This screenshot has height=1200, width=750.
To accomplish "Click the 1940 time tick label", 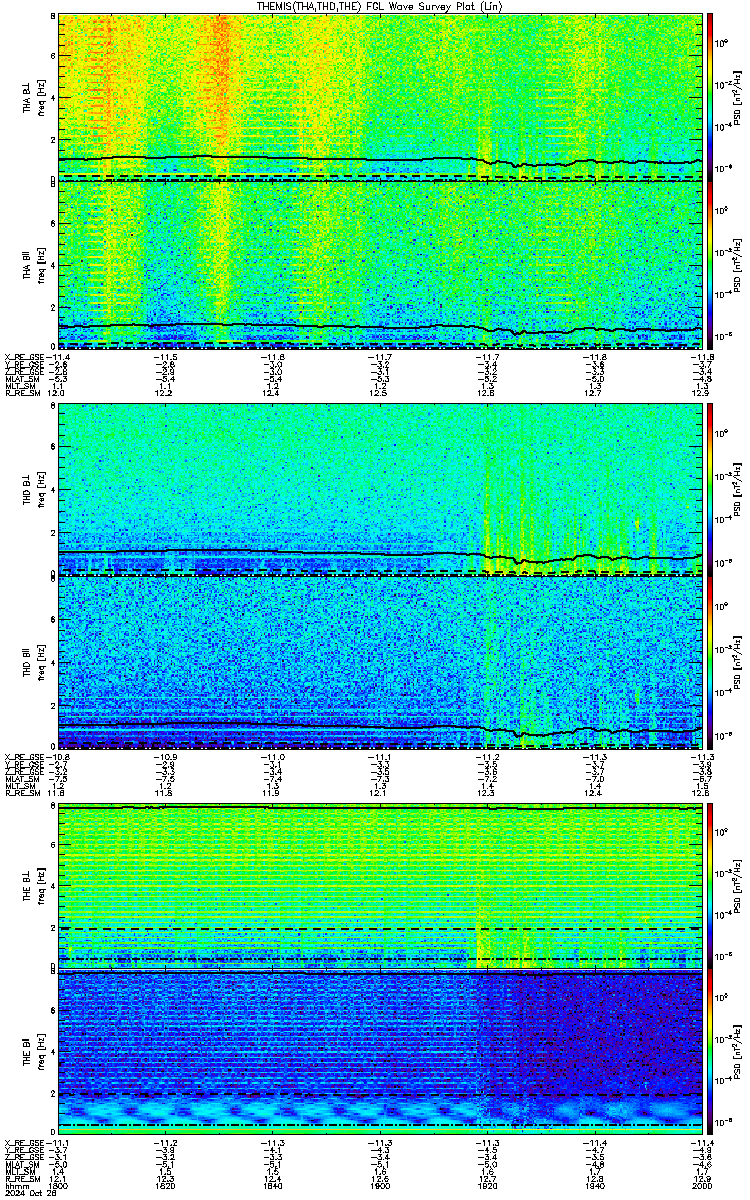I will click(x=595, y=1187).
